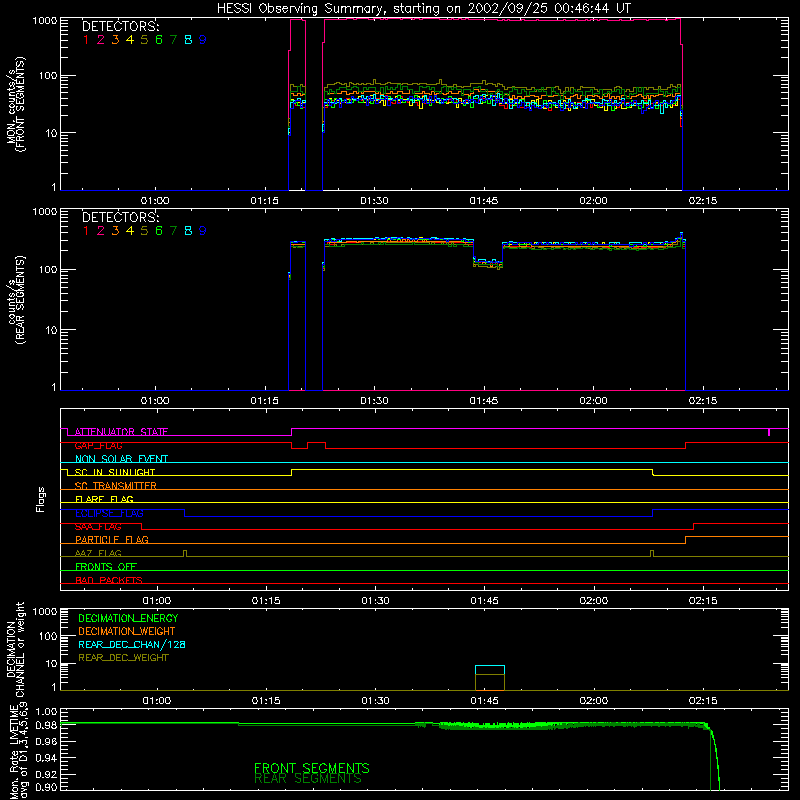Click the 02:15 tick label under the decimation plot
800x800 pixels.
(703, 701)
